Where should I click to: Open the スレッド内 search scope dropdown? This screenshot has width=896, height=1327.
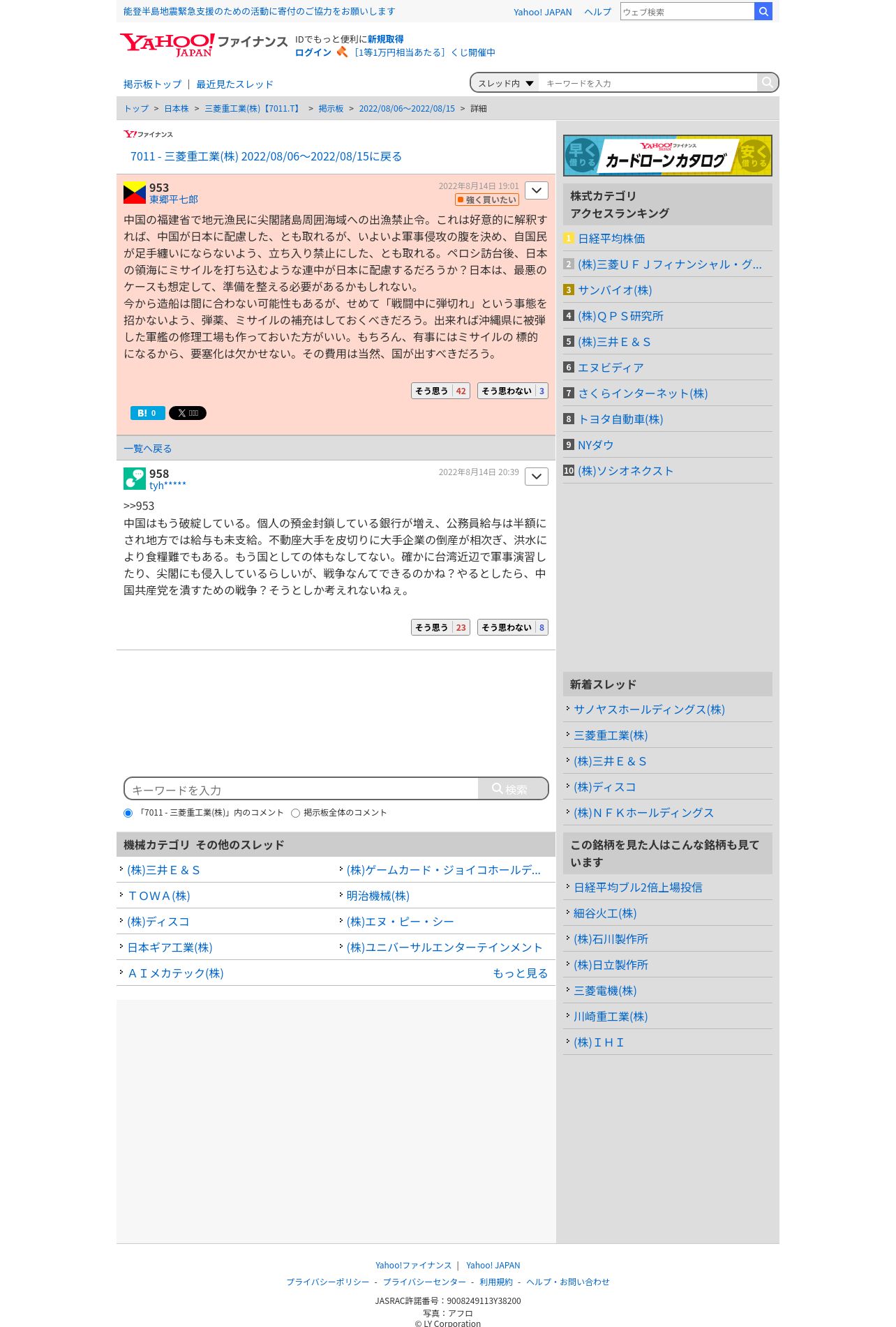pos(505,83)
